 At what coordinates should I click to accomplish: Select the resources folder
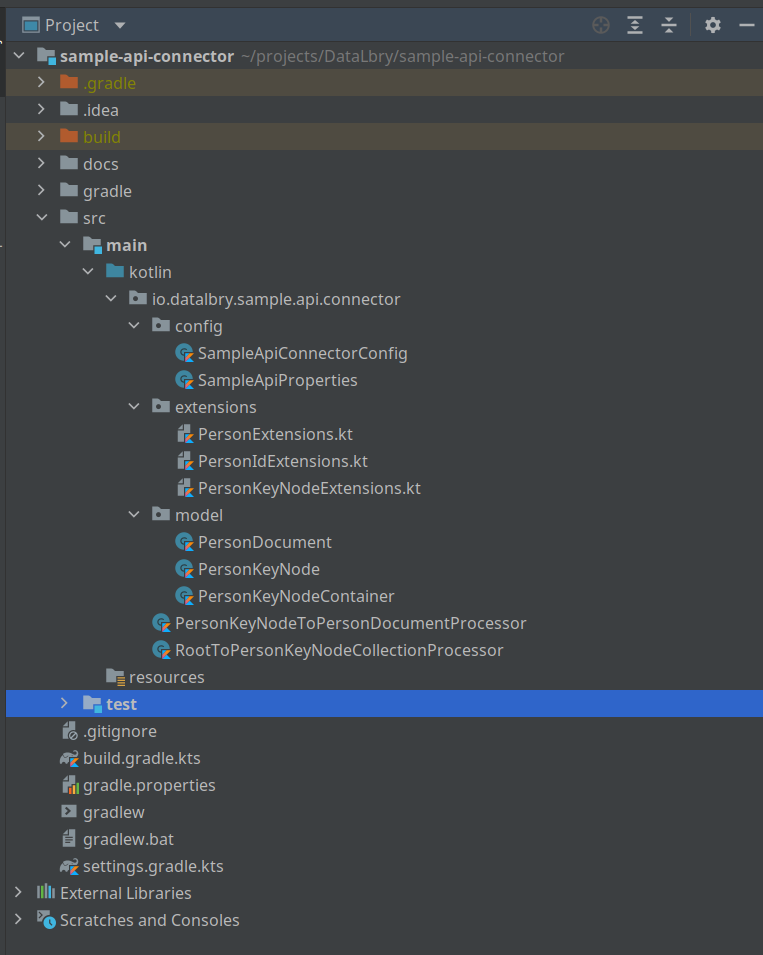click(166, 677)
